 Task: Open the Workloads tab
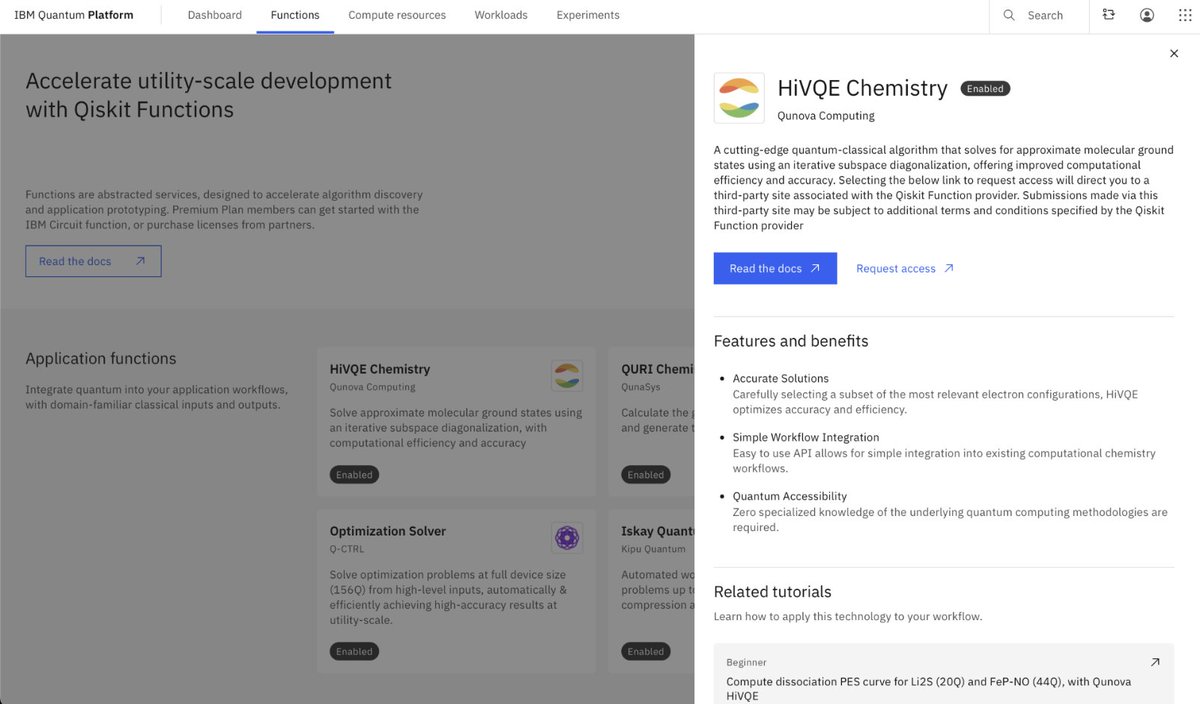501,16
